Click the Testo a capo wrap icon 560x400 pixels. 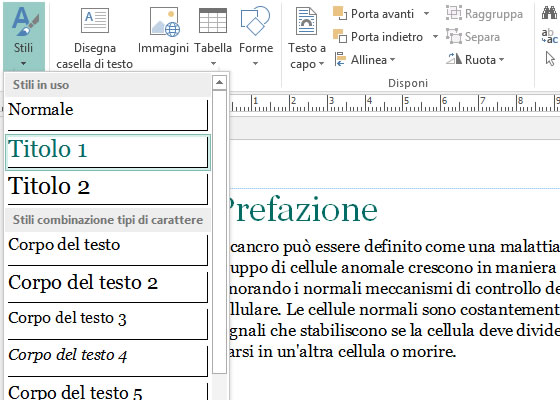coord(306,21)
